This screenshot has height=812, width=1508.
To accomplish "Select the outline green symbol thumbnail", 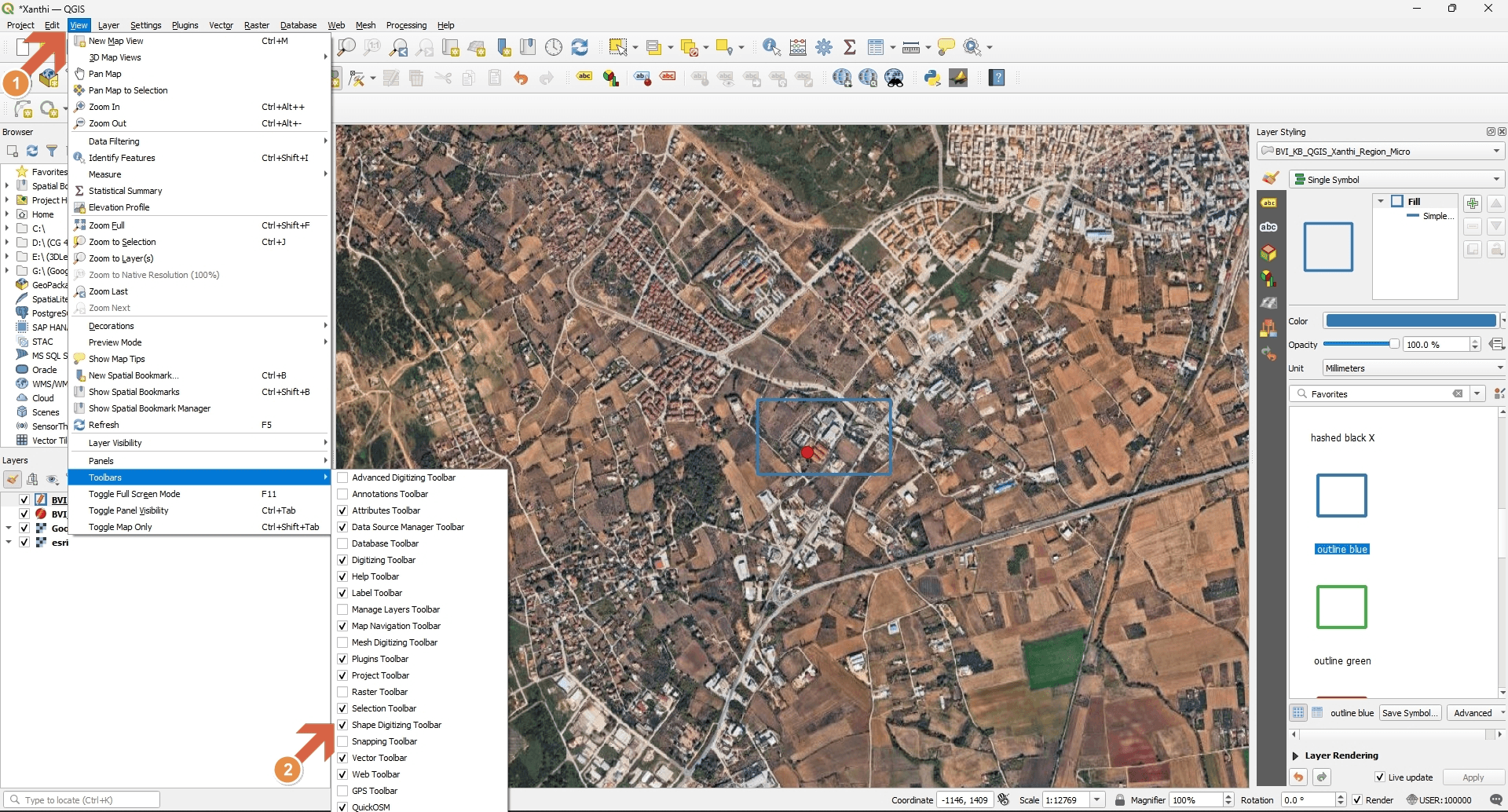I will 1341,607.
